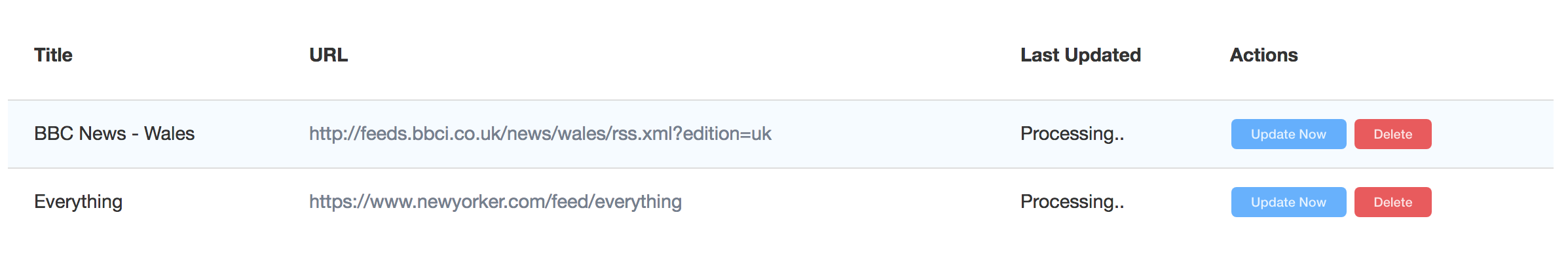This screenshot has height=276, width=1568.
Task: Open the feeds.bbci.co.uk Wales RSS link
Action: pos(540,133)
